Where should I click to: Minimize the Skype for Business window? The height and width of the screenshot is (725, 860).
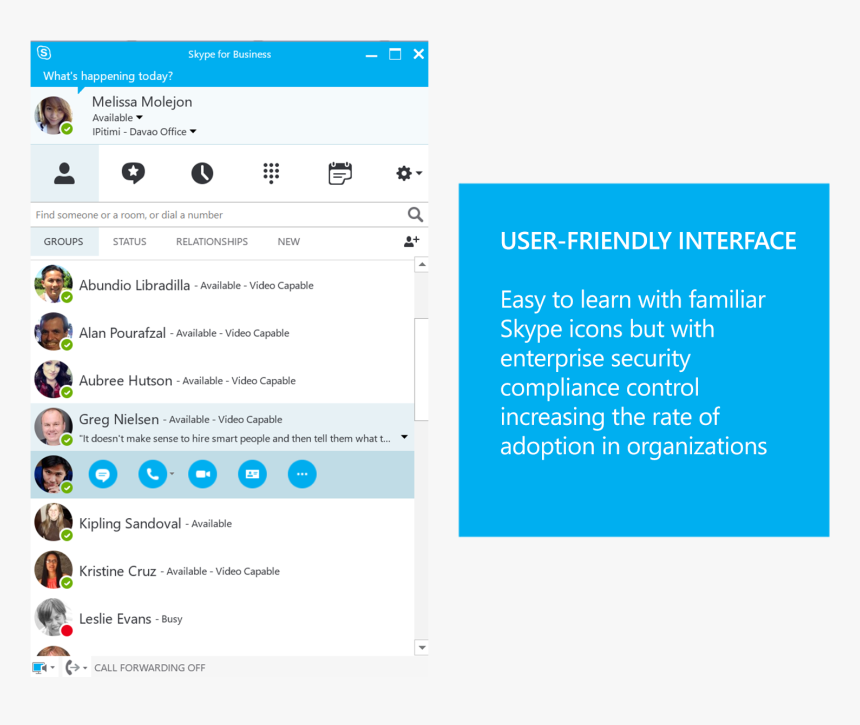click(371, 55)
